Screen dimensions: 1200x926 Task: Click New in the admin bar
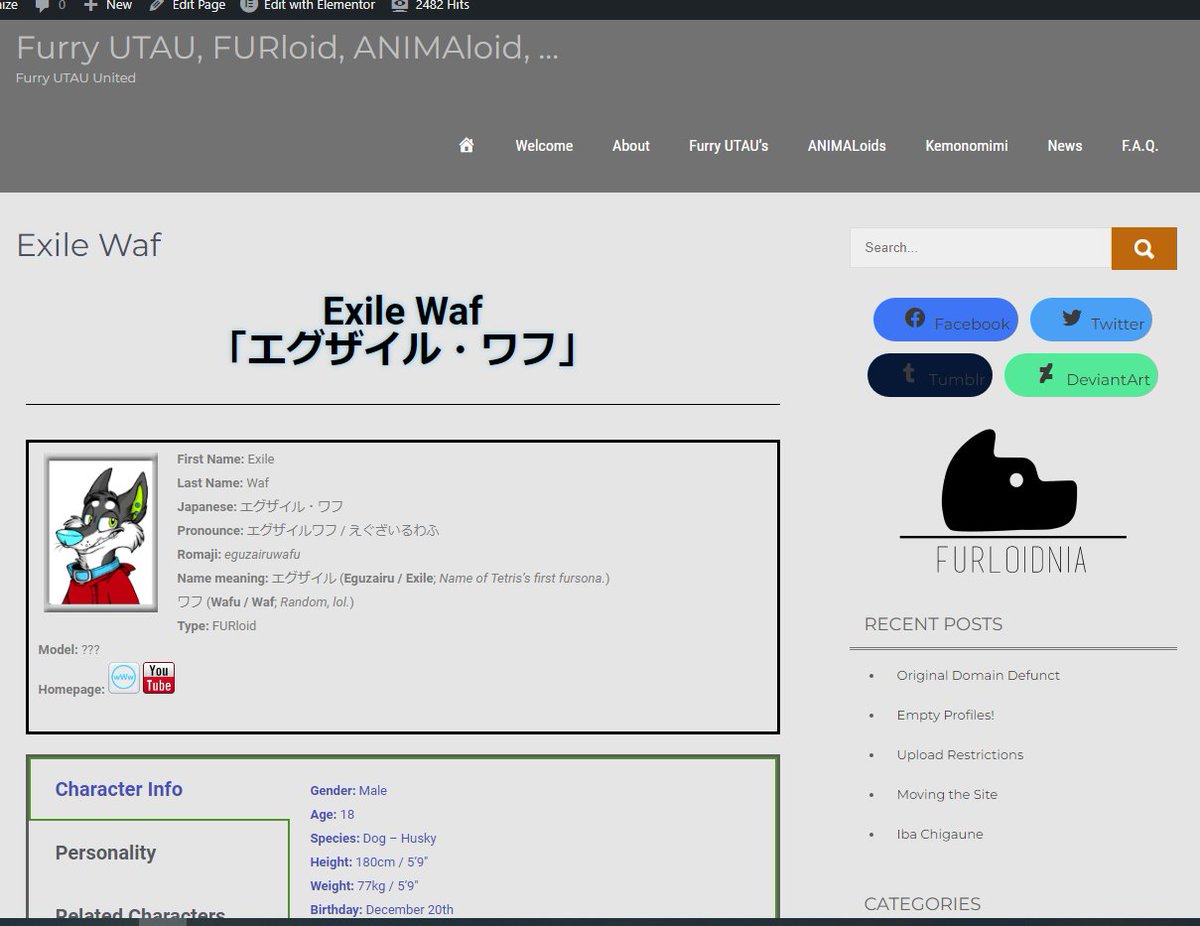(108, 5)
